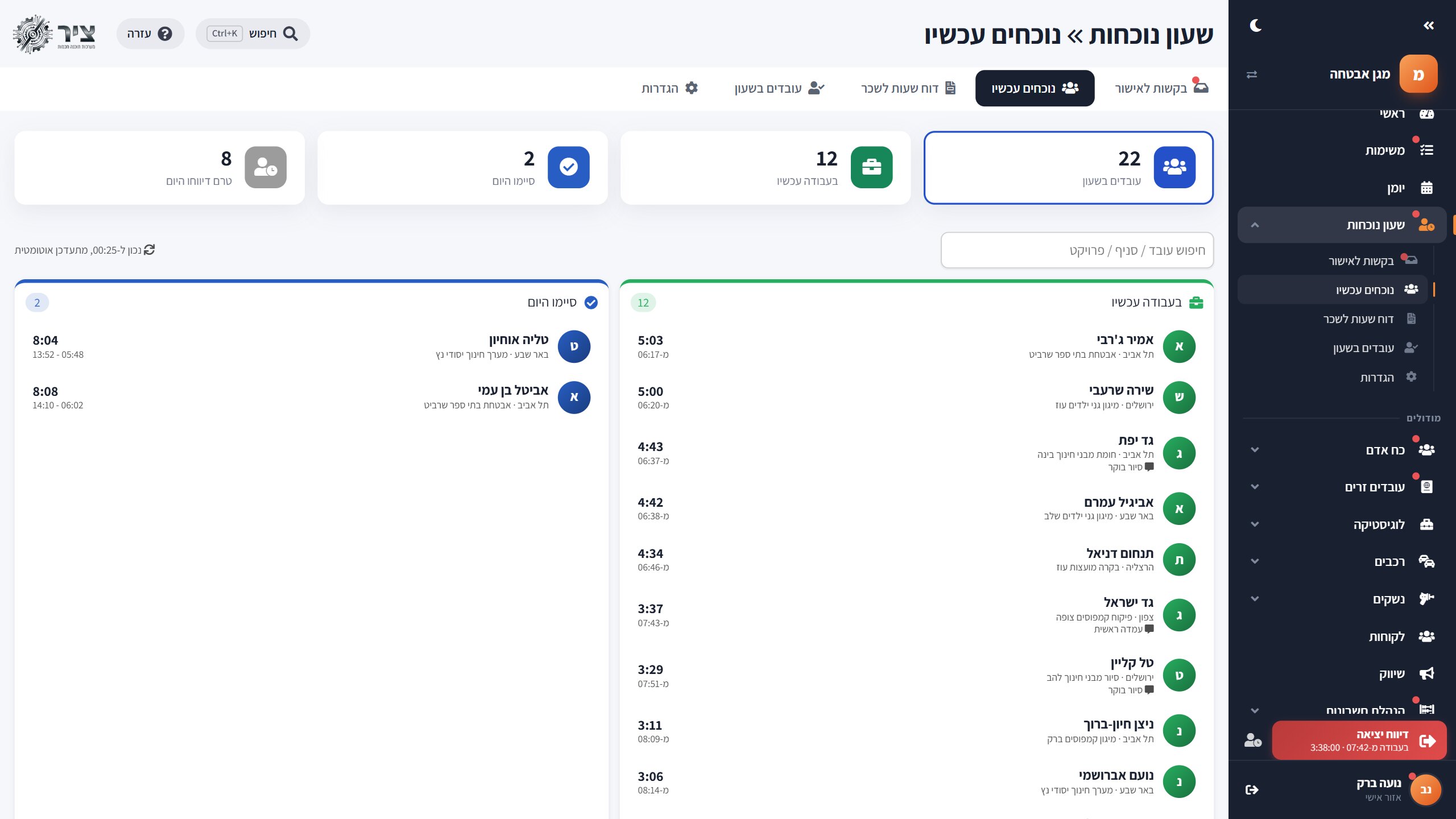This screenshot has height=819, width=1456.
Task: Select 2 סיימו היום stat card
Action: [462, 168]
